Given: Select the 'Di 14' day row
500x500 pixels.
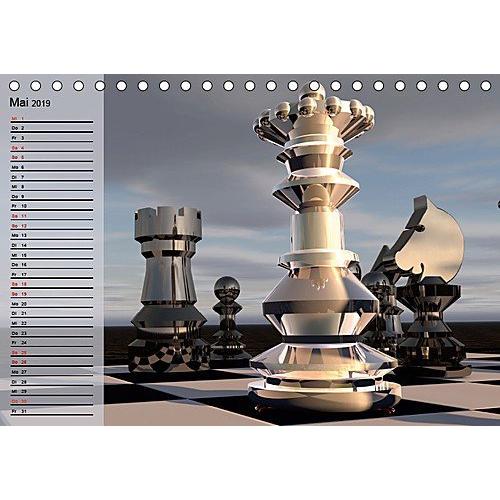Looking at the screenshot, I should 52,246.
